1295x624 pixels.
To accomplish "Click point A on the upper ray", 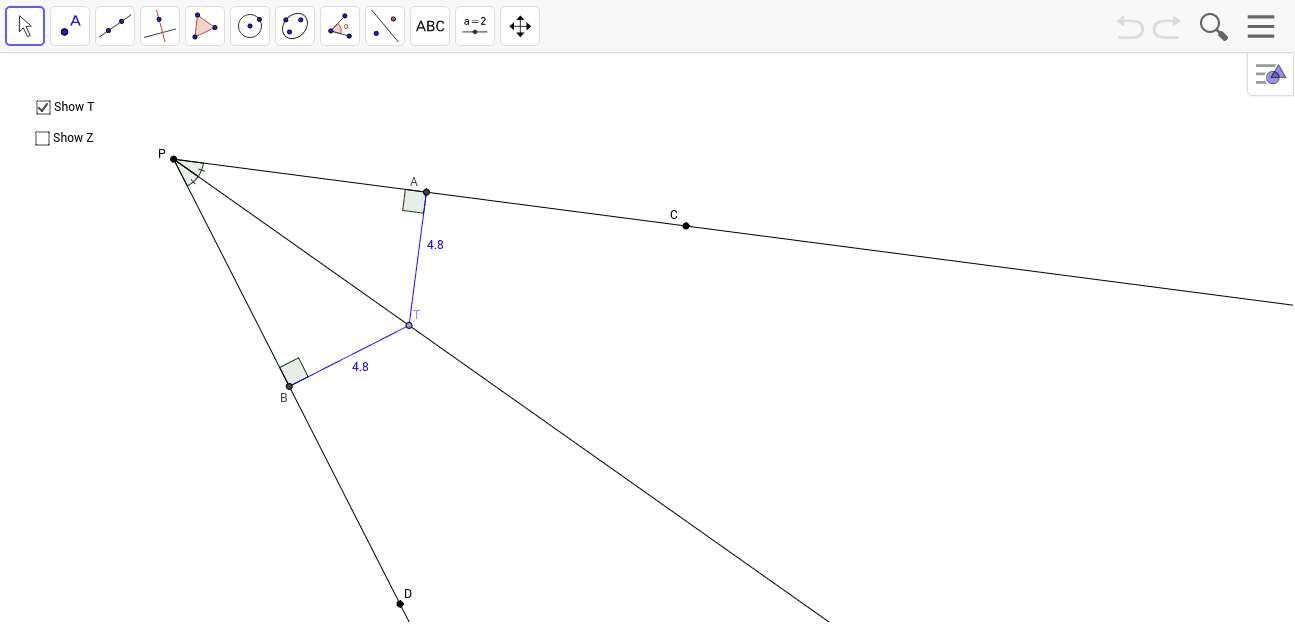I will point(426,192).
